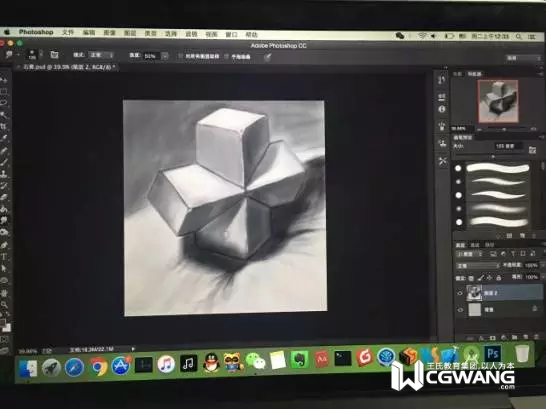The width and height of the screenshot is (546, 409).
Task: Add layer style fx icon
Action: tap(481, 338)
